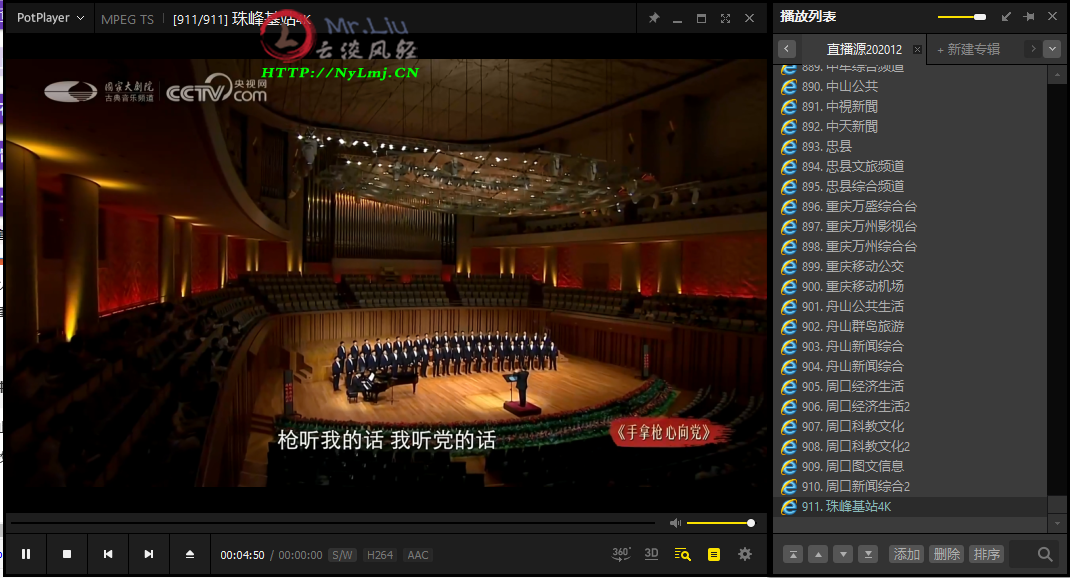The width and height of the screenshot is (1070, 578).
Task: Click the 00:04:50 elapsed time display
Action: click(242, 555)
